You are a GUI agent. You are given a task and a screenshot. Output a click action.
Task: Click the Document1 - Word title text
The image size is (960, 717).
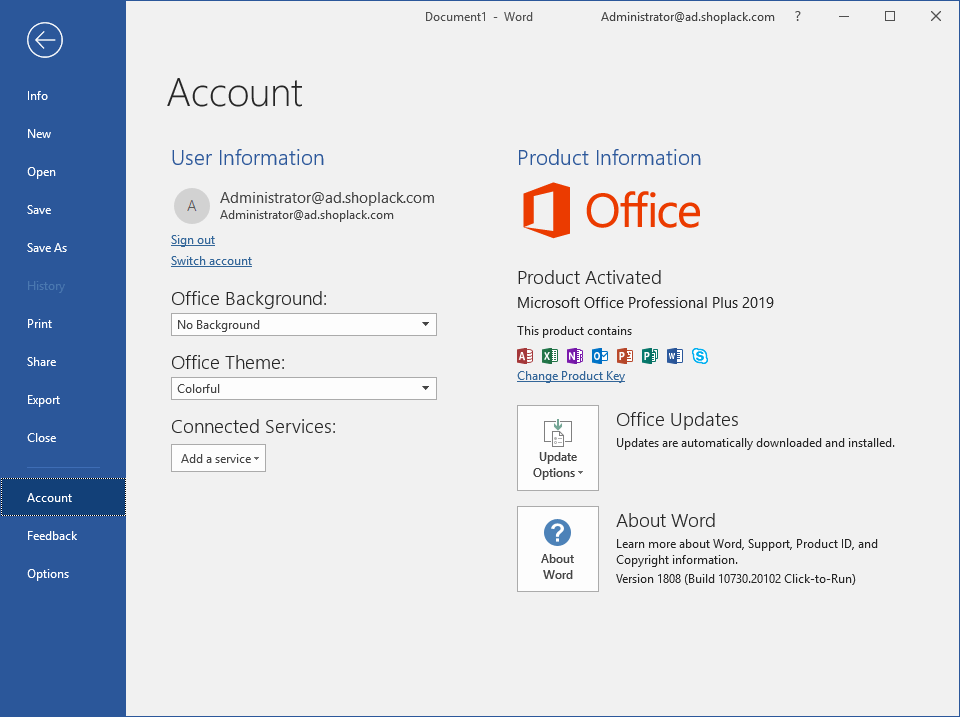coord(479,17)
